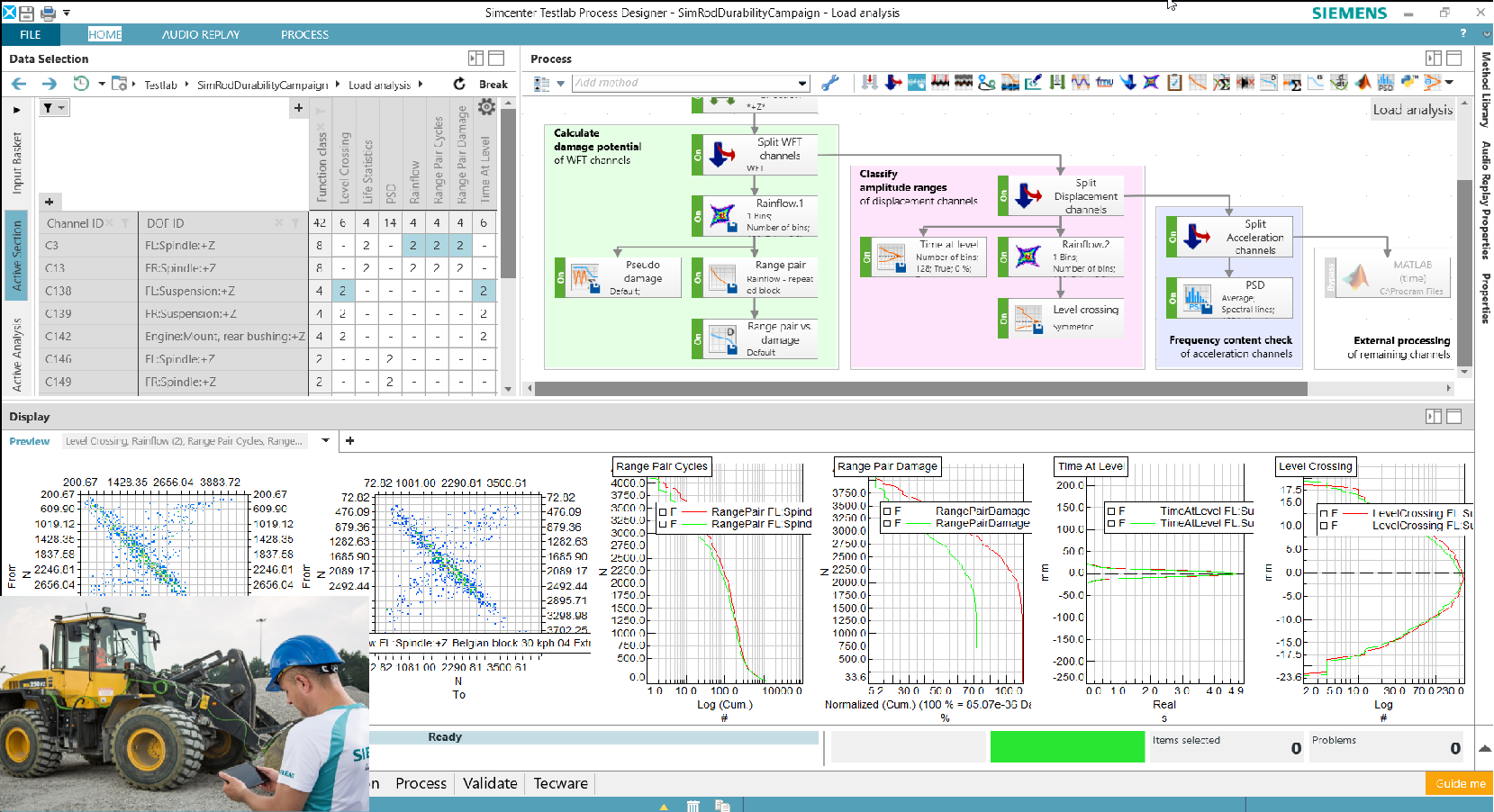Open the Preview layout dropdown arrow
The image size is (1494, 812).
coord(325,440)
